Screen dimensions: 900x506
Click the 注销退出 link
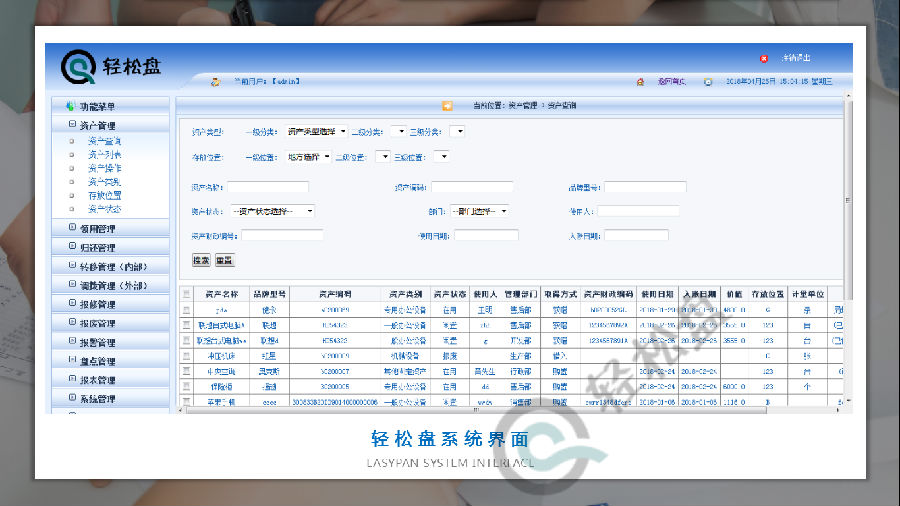coord(796,58)
